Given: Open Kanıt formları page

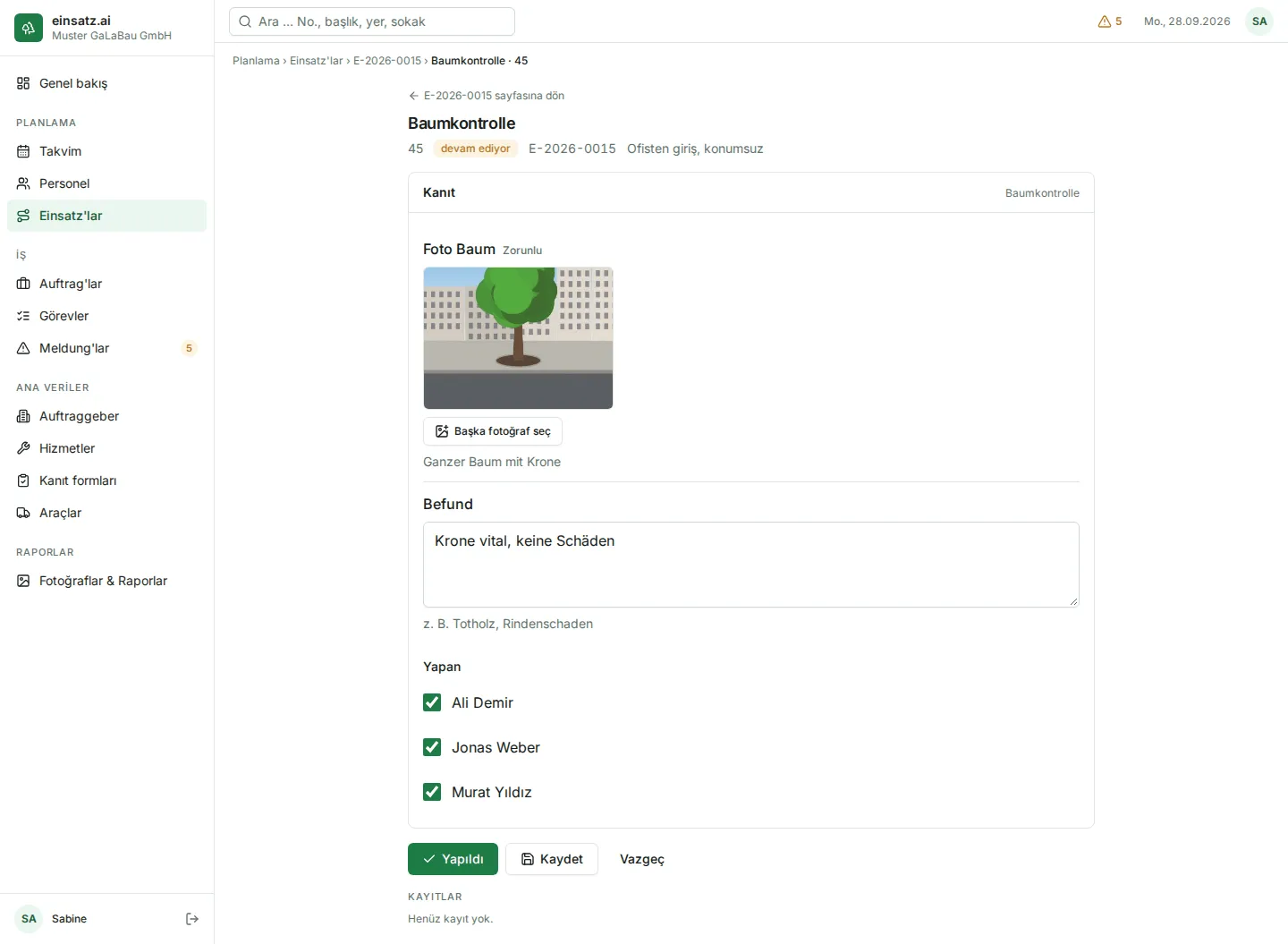Looking at the screenshot, I should (106, 481).
